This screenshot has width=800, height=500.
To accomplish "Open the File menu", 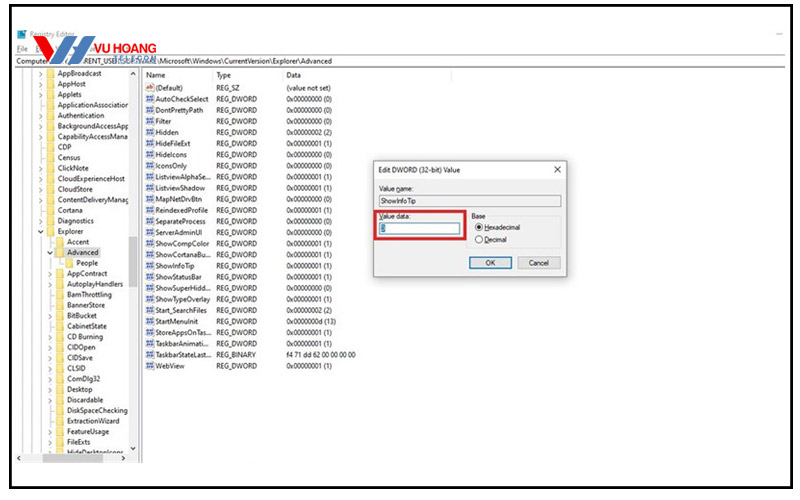I will tap(22, 48).
